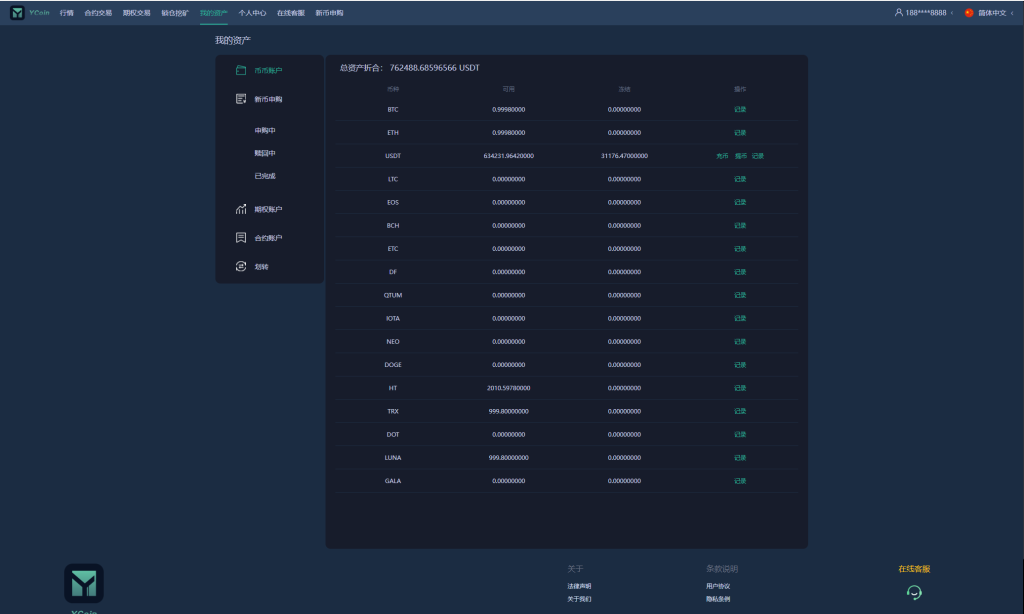
Task: Select the 币币账户 wallet icon
Action: [241, 70]
